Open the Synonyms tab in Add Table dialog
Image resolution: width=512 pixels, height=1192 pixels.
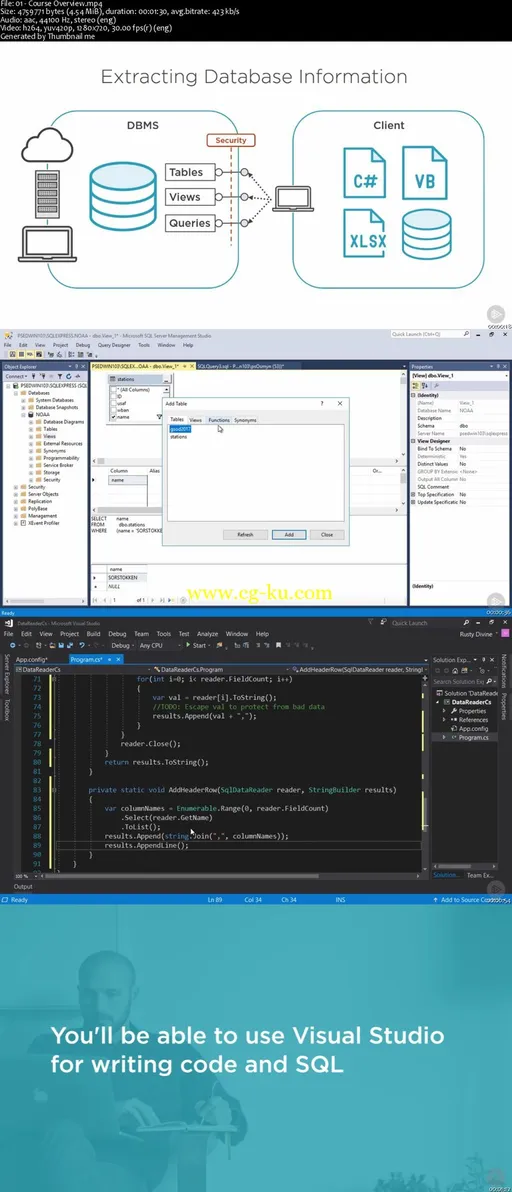(x=245, y=420)
